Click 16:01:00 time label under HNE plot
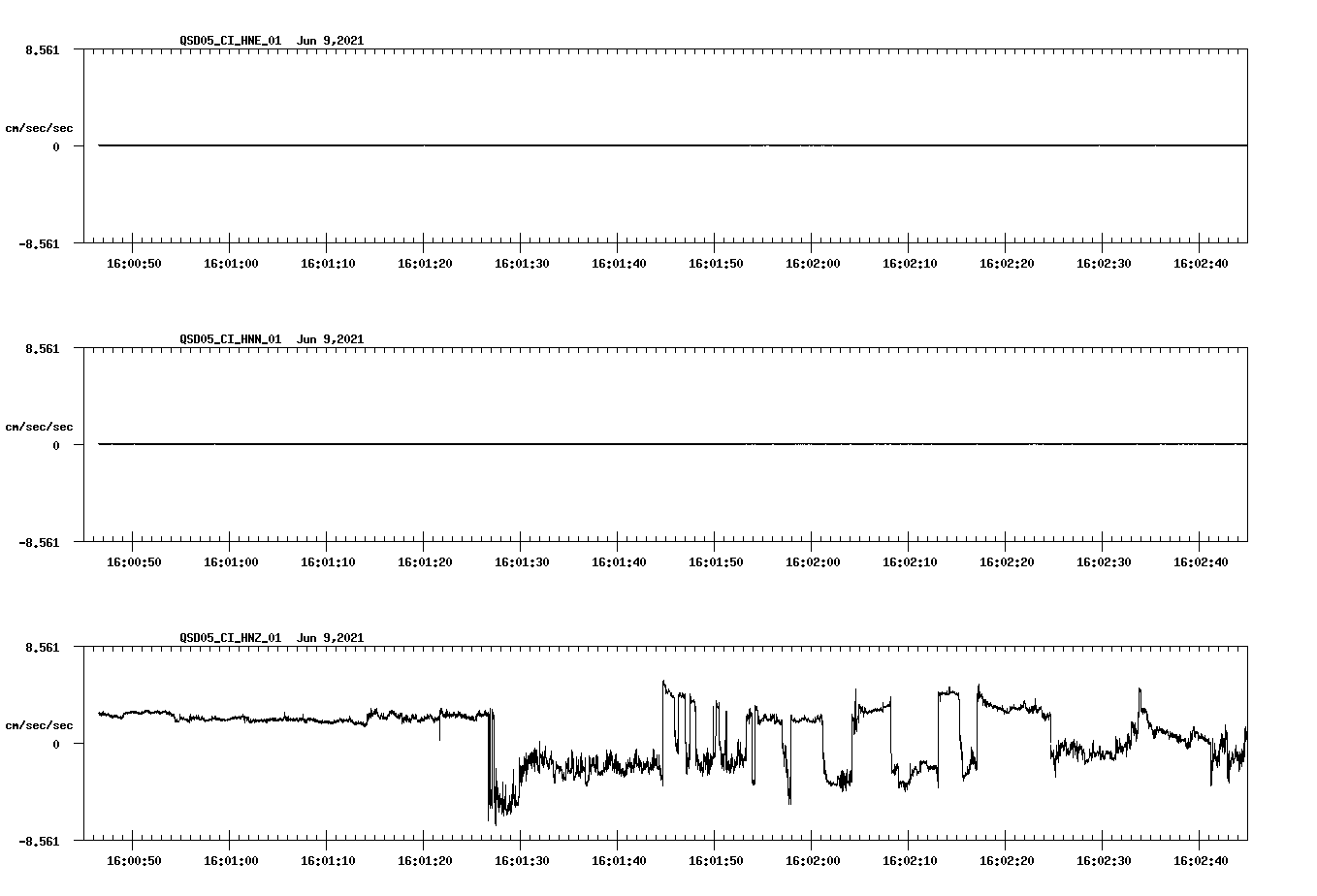The width and height of the screenshot is (1317, 896). tap(231, 264)
